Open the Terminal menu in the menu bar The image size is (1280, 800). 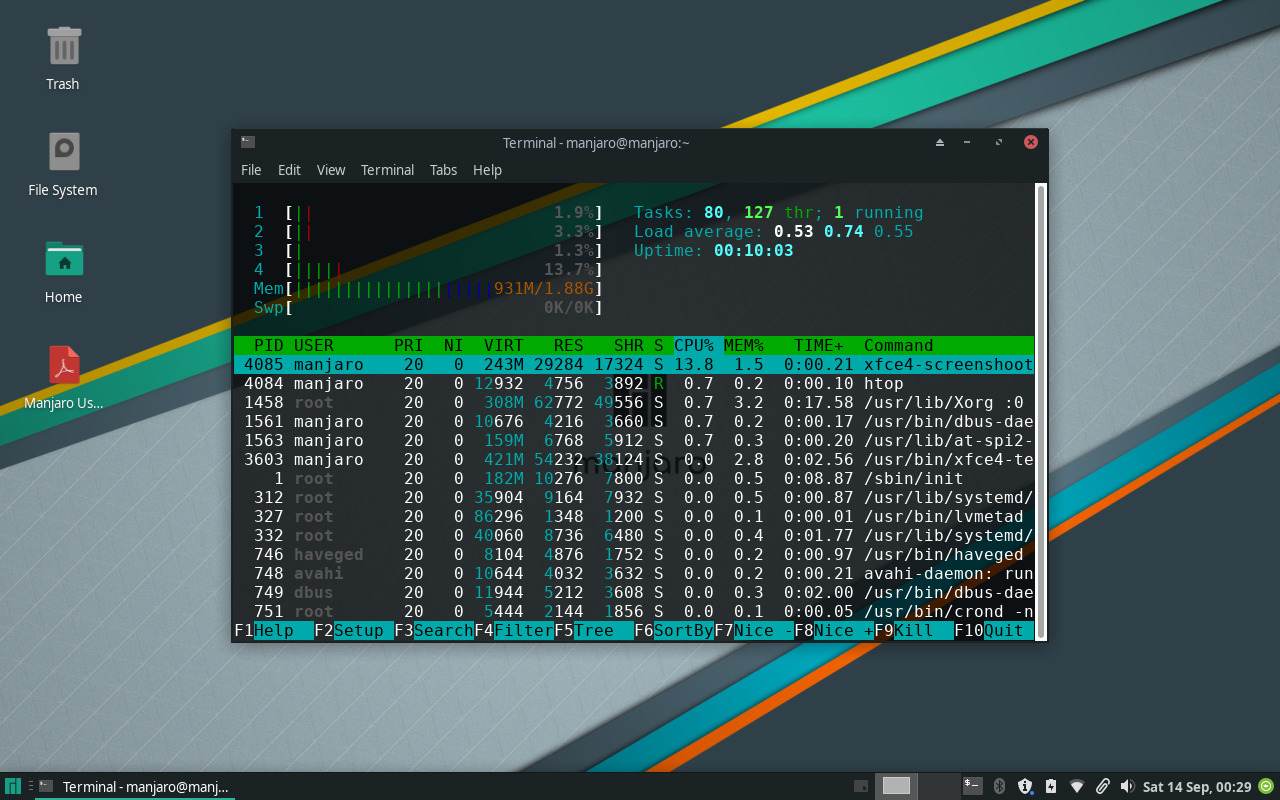click(387, 170)
